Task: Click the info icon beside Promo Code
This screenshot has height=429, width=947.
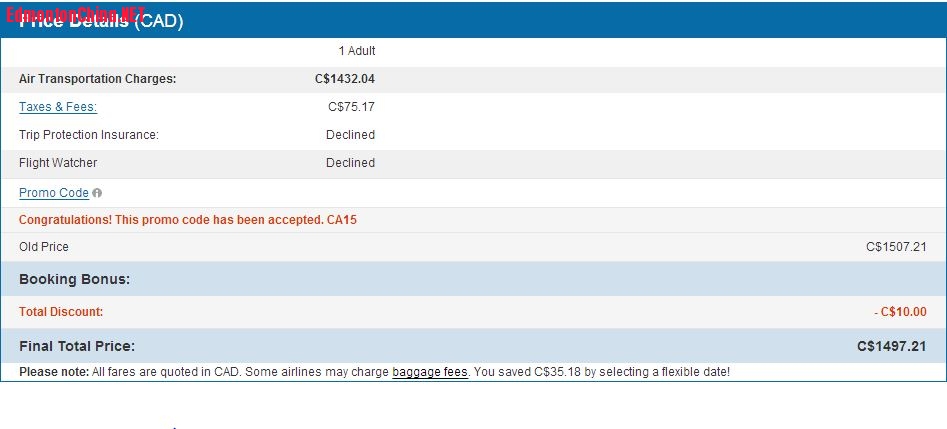Action: 97,193
